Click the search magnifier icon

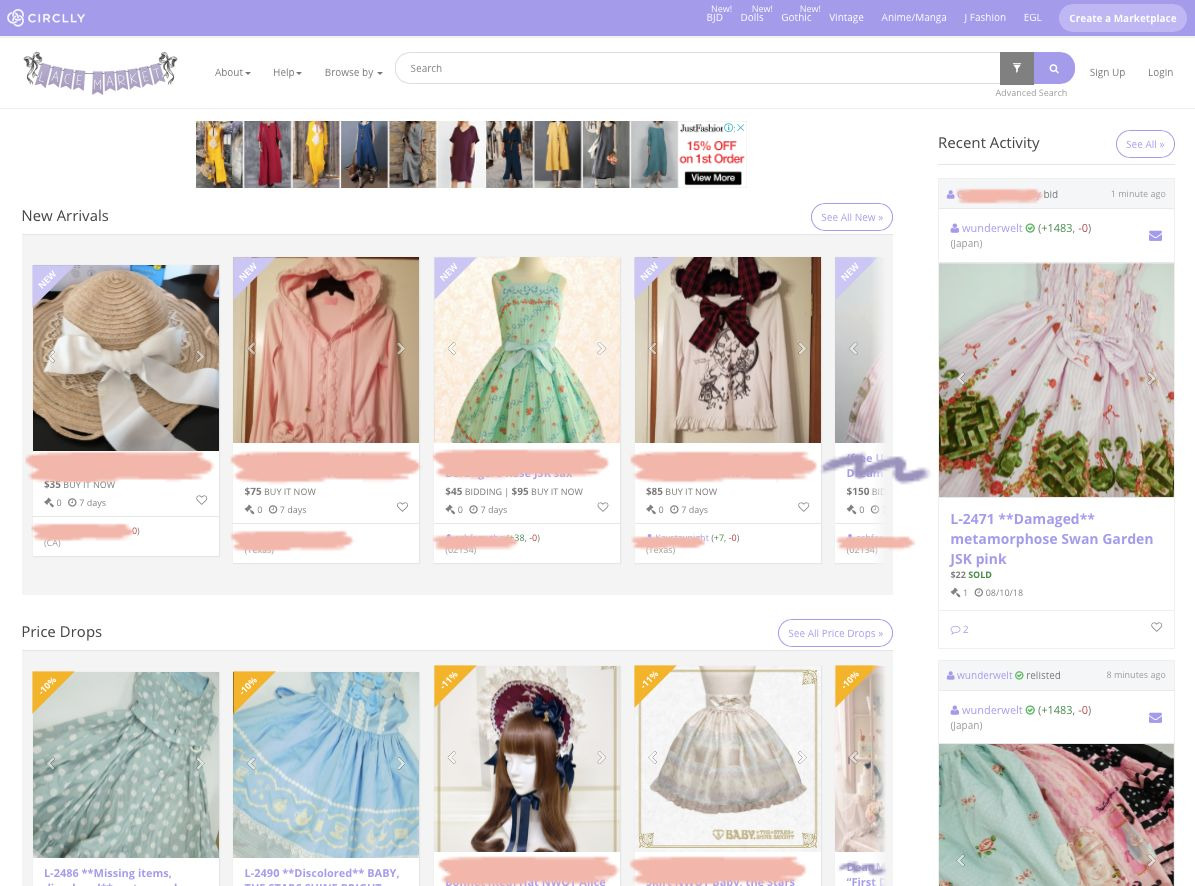click(x=1053, y=67)
